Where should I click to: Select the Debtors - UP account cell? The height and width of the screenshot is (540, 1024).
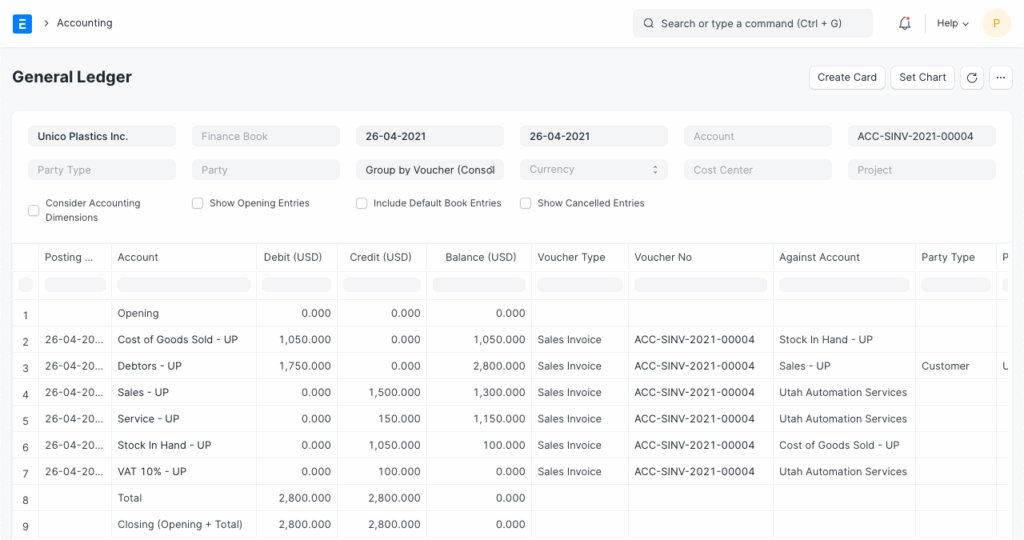[x=150, y=366]
